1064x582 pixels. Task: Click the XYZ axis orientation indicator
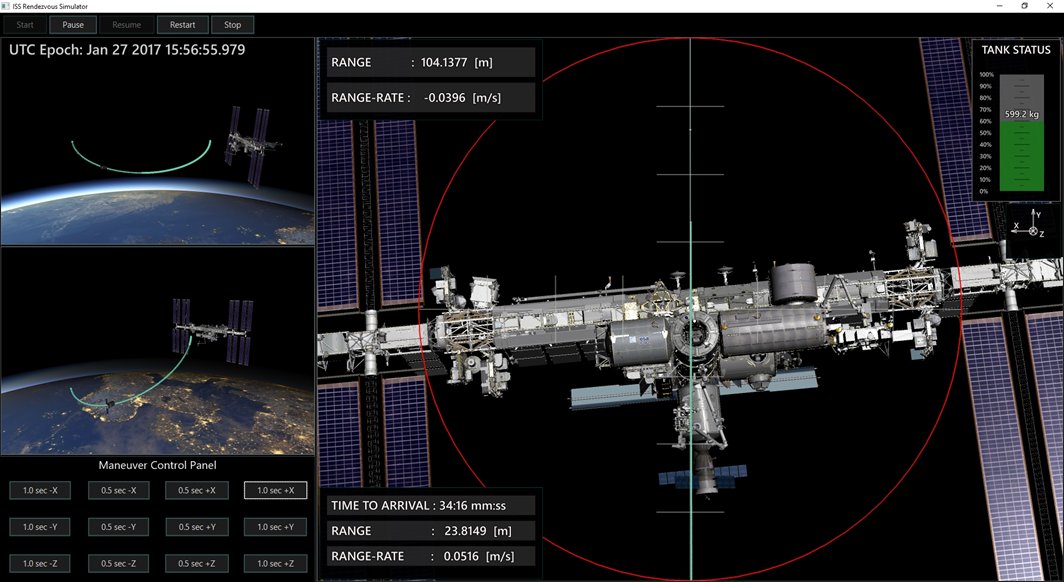tap(1029, 225)
